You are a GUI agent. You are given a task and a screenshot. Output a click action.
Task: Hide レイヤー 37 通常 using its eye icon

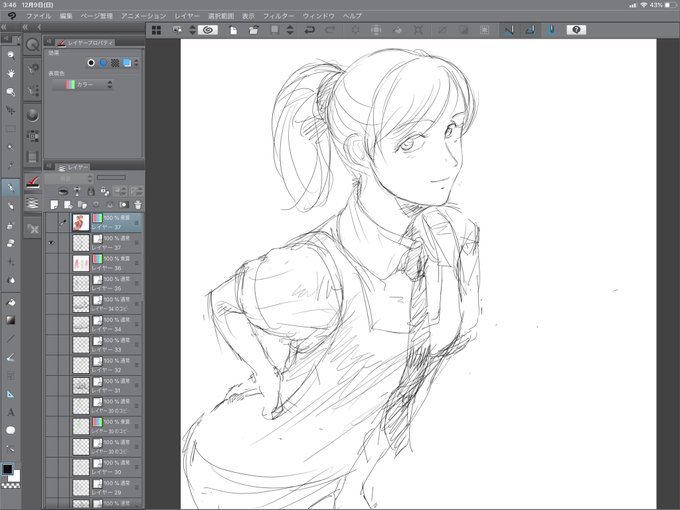click(x=52, y=243)
